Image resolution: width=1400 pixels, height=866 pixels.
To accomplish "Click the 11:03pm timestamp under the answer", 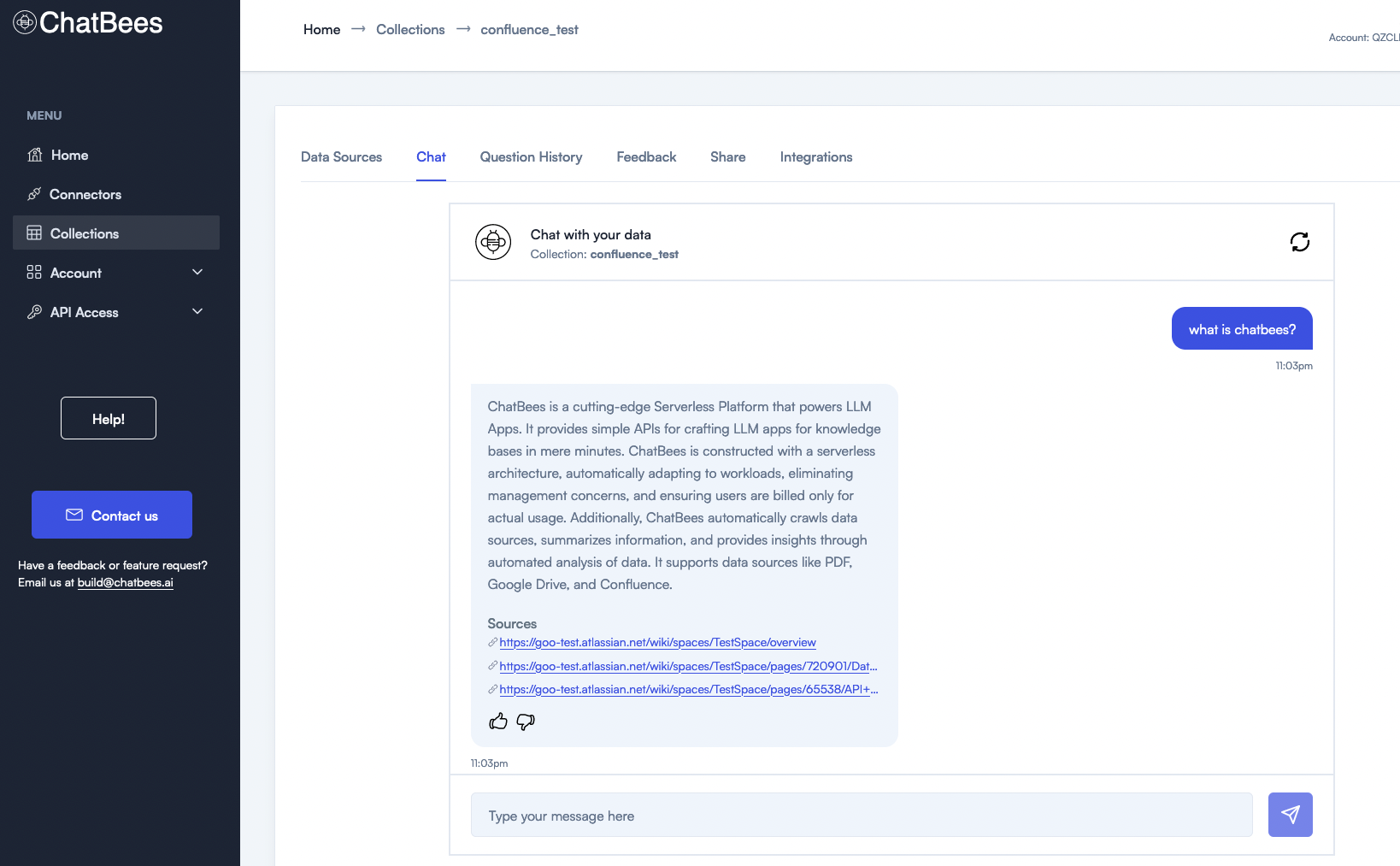I will (489, 763).
